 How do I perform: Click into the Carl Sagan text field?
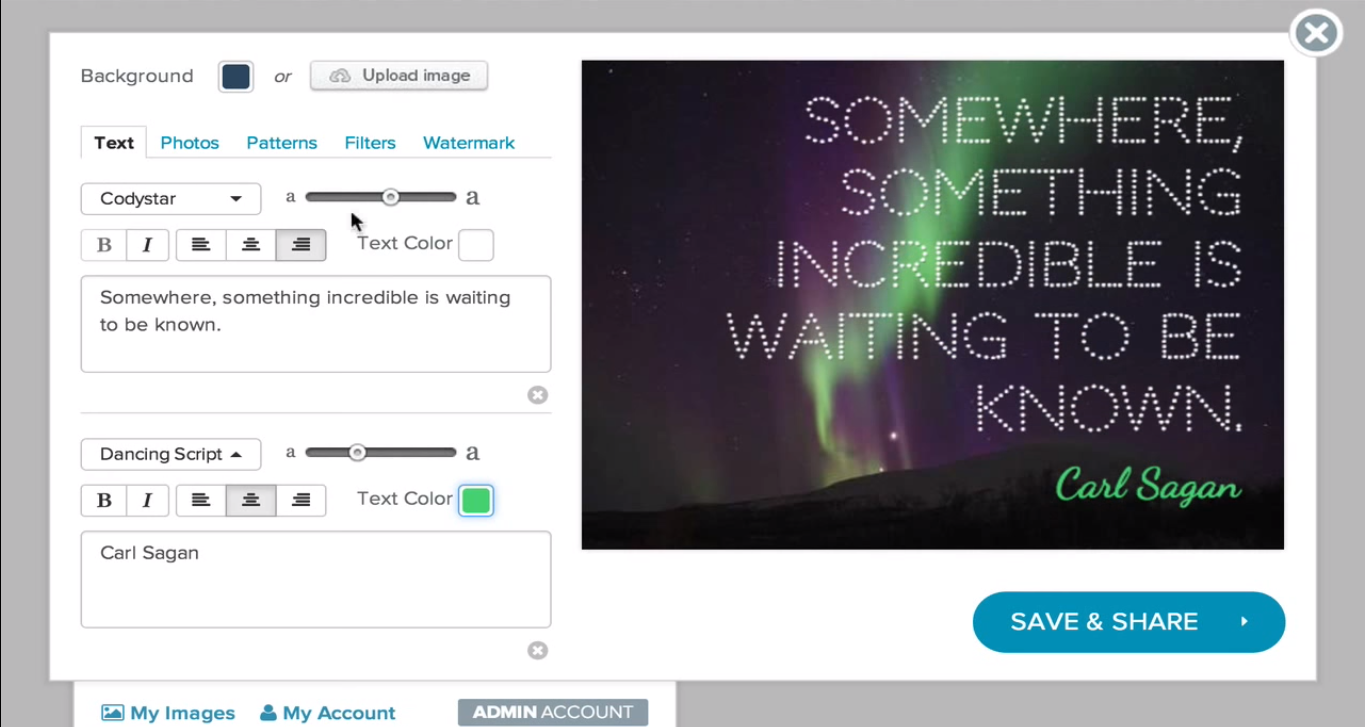[315, 579]
